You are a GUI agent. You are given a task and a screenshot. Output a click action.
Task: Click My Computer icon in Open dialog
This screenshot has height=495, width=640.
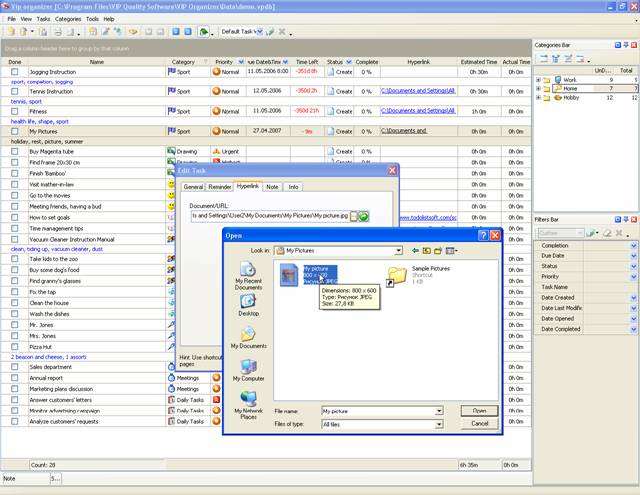pyautogui.click(x=249, y=366)
